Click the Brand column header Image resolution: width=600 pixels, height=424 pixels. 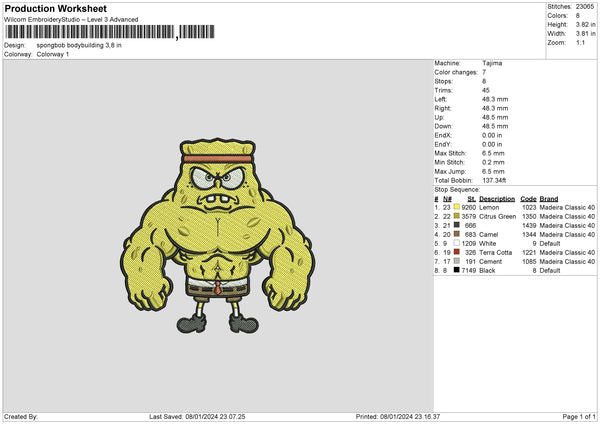point(549,199)
